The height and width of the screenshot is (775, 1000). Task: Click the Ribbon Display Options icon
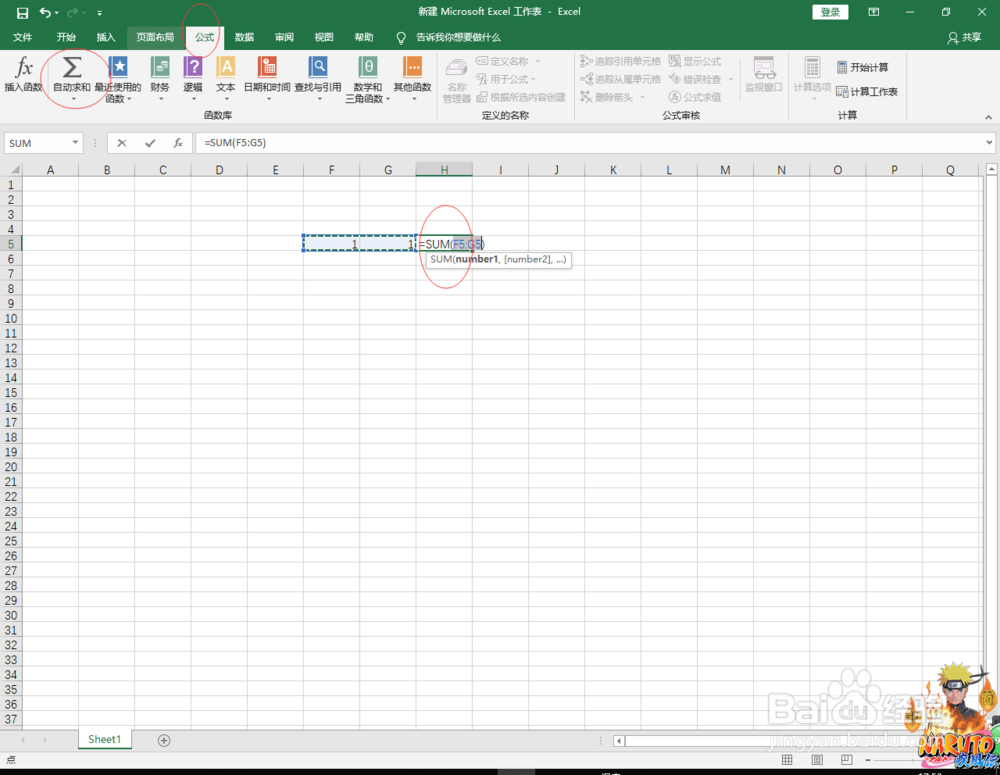(874, 11)
